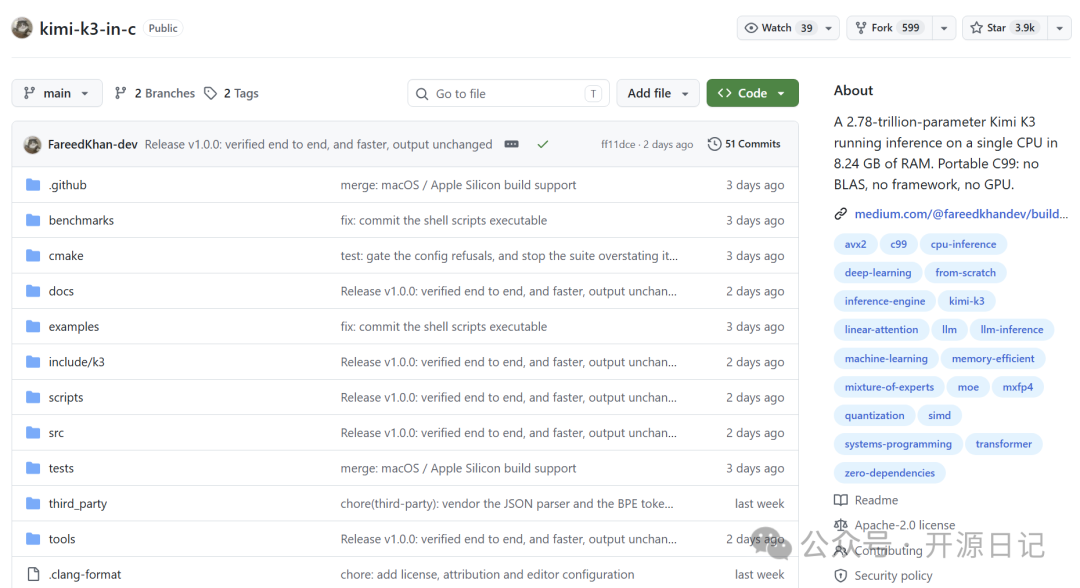Select the transformer topic tag
The width and height of the screenshot is (1080, 588).
(x=1004, y=444)
